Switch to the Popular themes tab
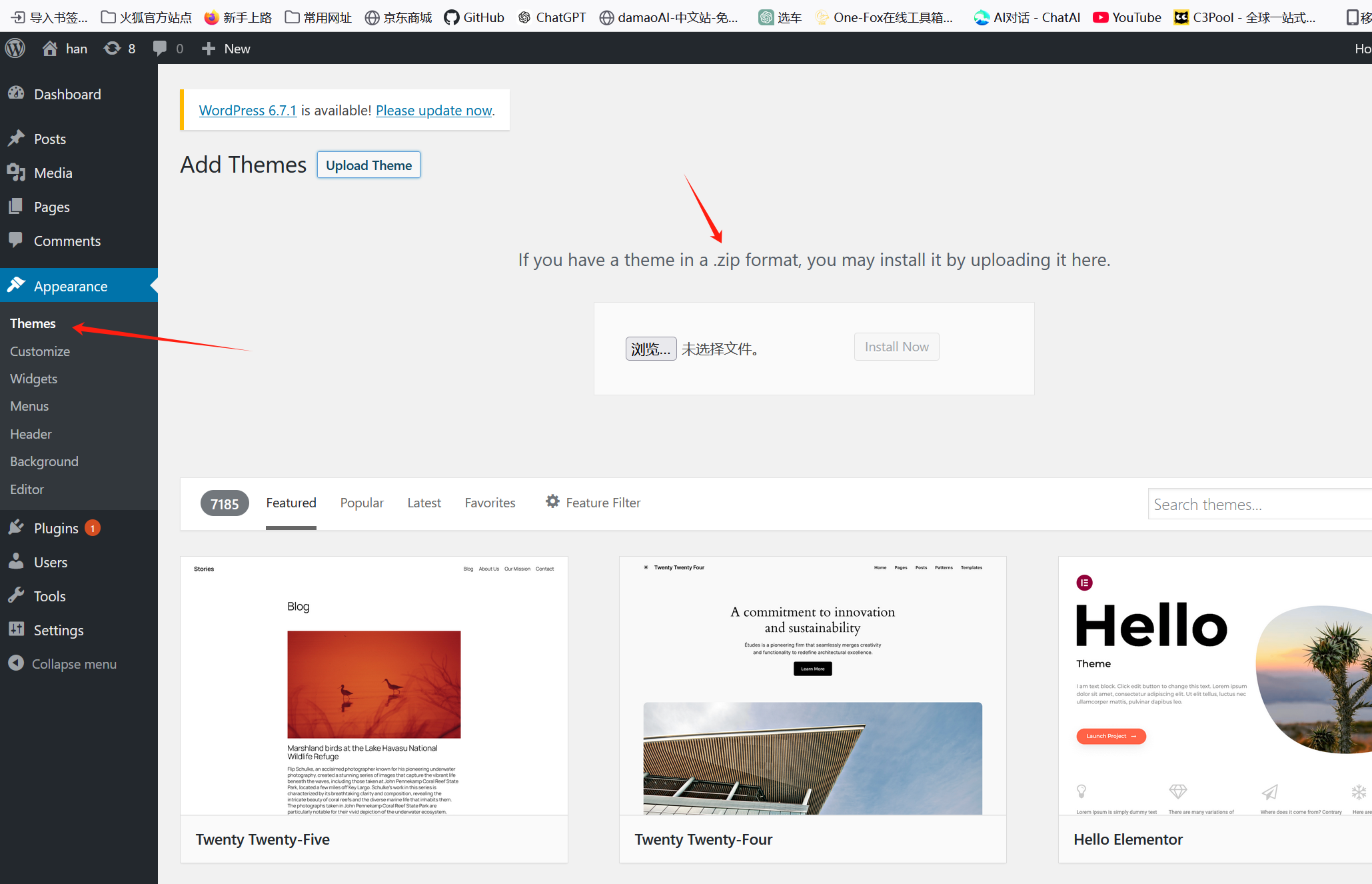The width and height of the screenshot is (1372, 884). (x=362, y=503)
